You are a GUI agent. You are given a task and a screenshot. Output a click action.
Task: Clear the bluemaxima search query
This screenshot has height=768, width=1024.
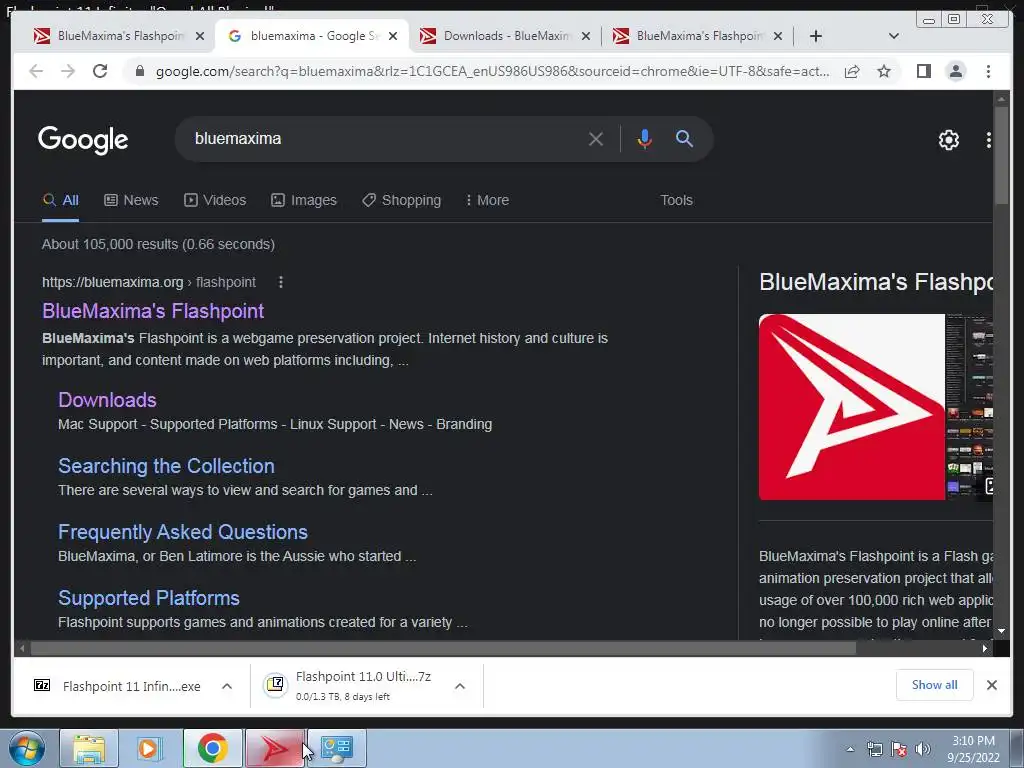click(596, 139)
